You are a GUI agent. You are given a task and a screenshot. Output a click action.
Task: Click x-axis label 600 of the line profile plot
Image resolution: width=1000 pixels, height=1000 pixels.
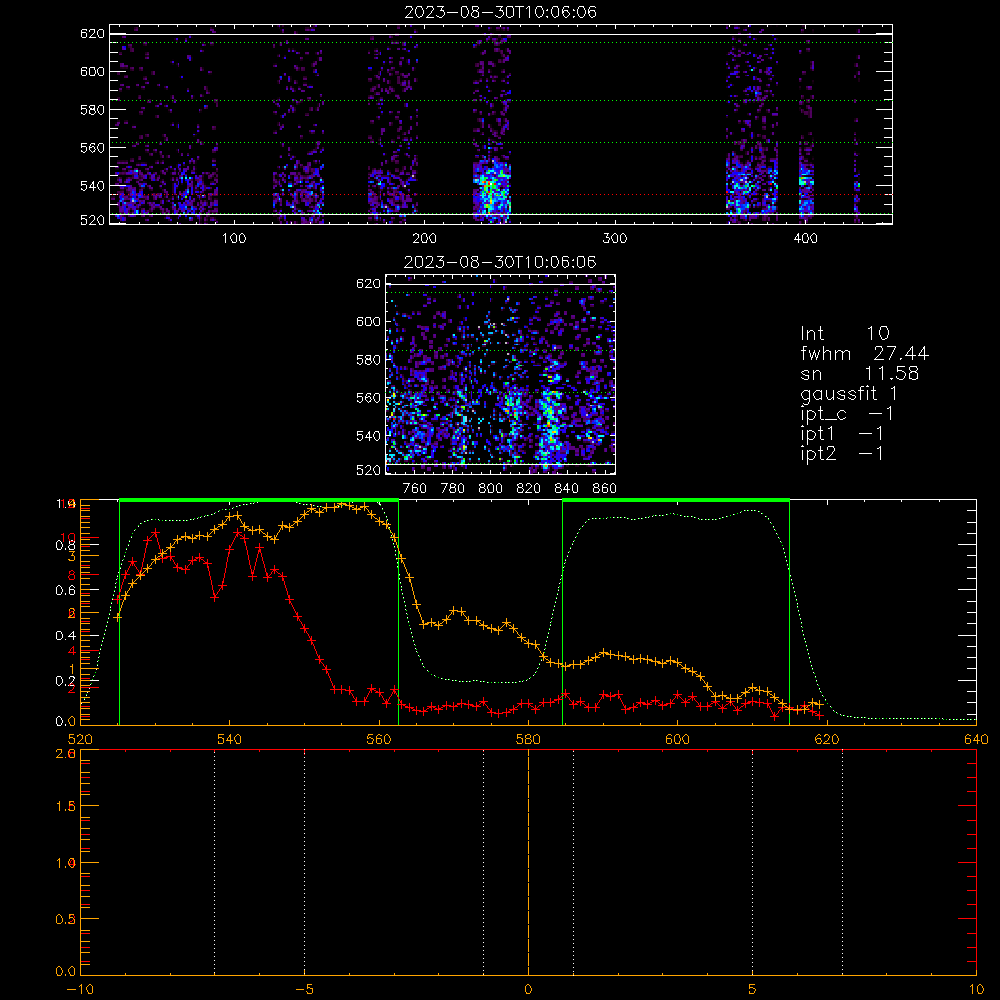click(677, 740)
